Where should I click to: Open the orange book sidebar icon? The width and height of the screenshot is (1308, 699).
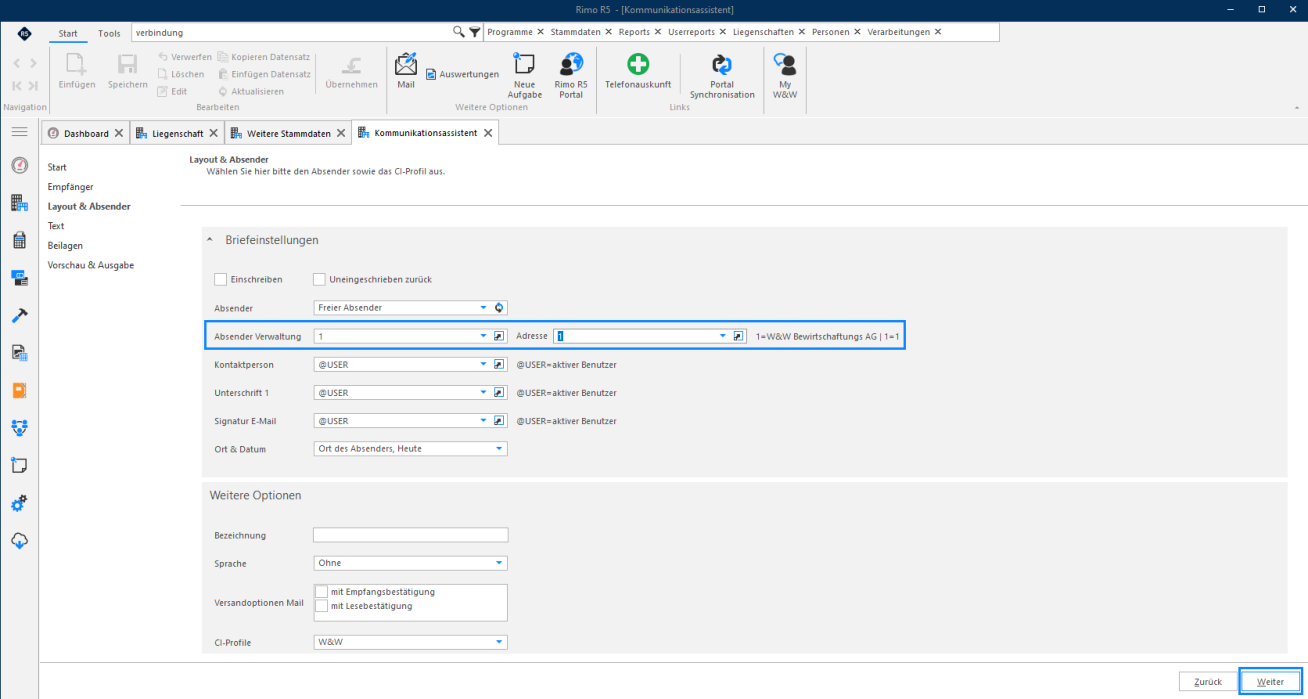19,390
